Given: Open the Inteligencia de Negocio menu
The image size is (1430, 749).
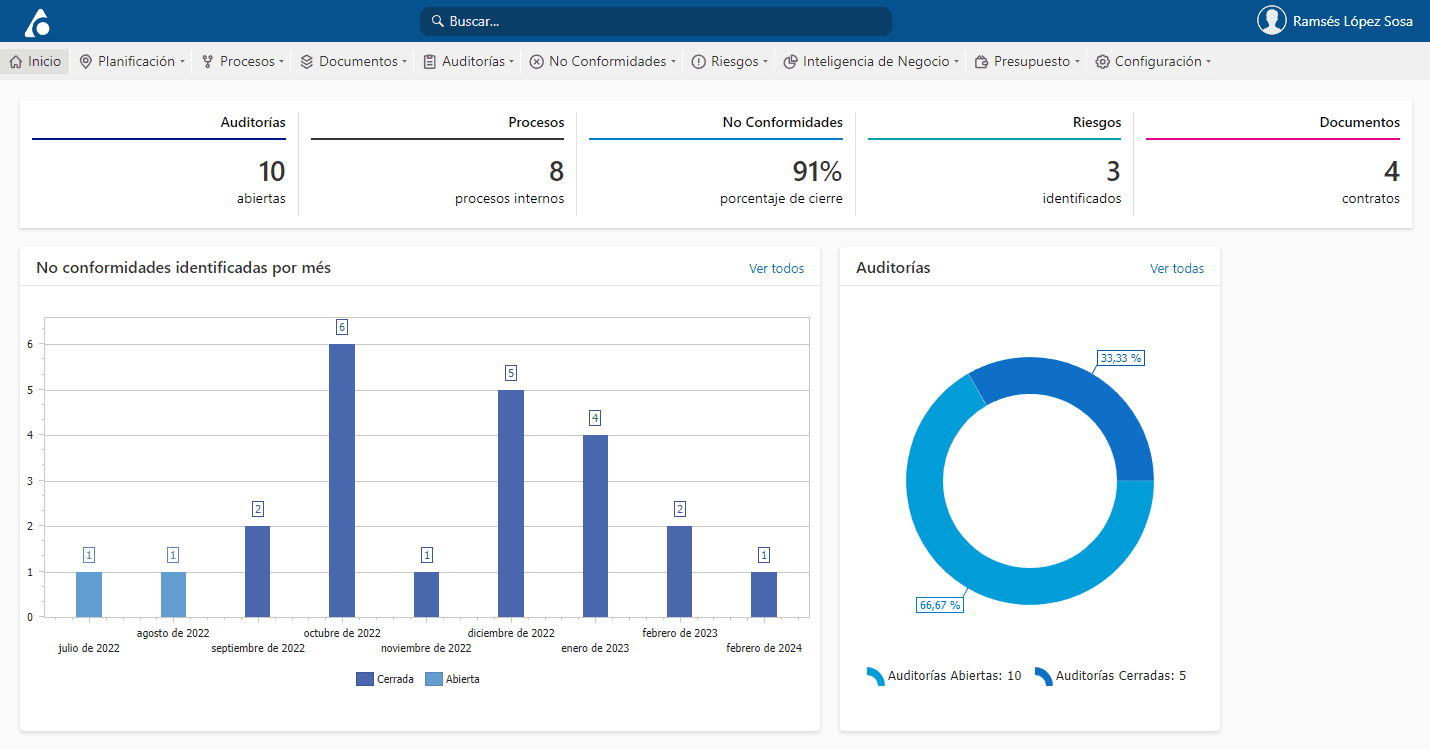Looking at the screenshot, I should coord(871,62).
